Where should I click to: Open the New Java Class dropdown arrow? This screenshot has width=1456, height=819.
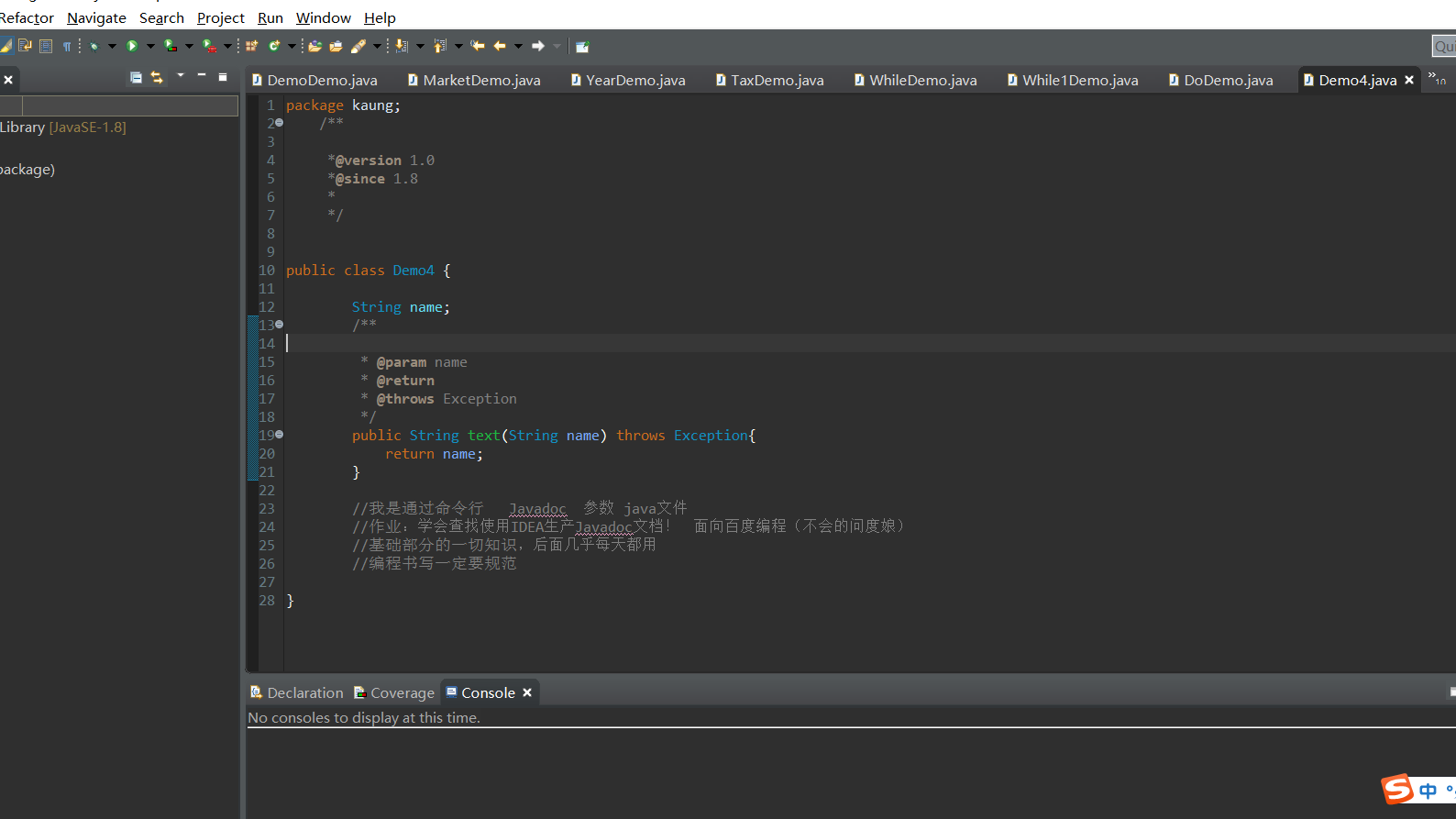point(292,46)
